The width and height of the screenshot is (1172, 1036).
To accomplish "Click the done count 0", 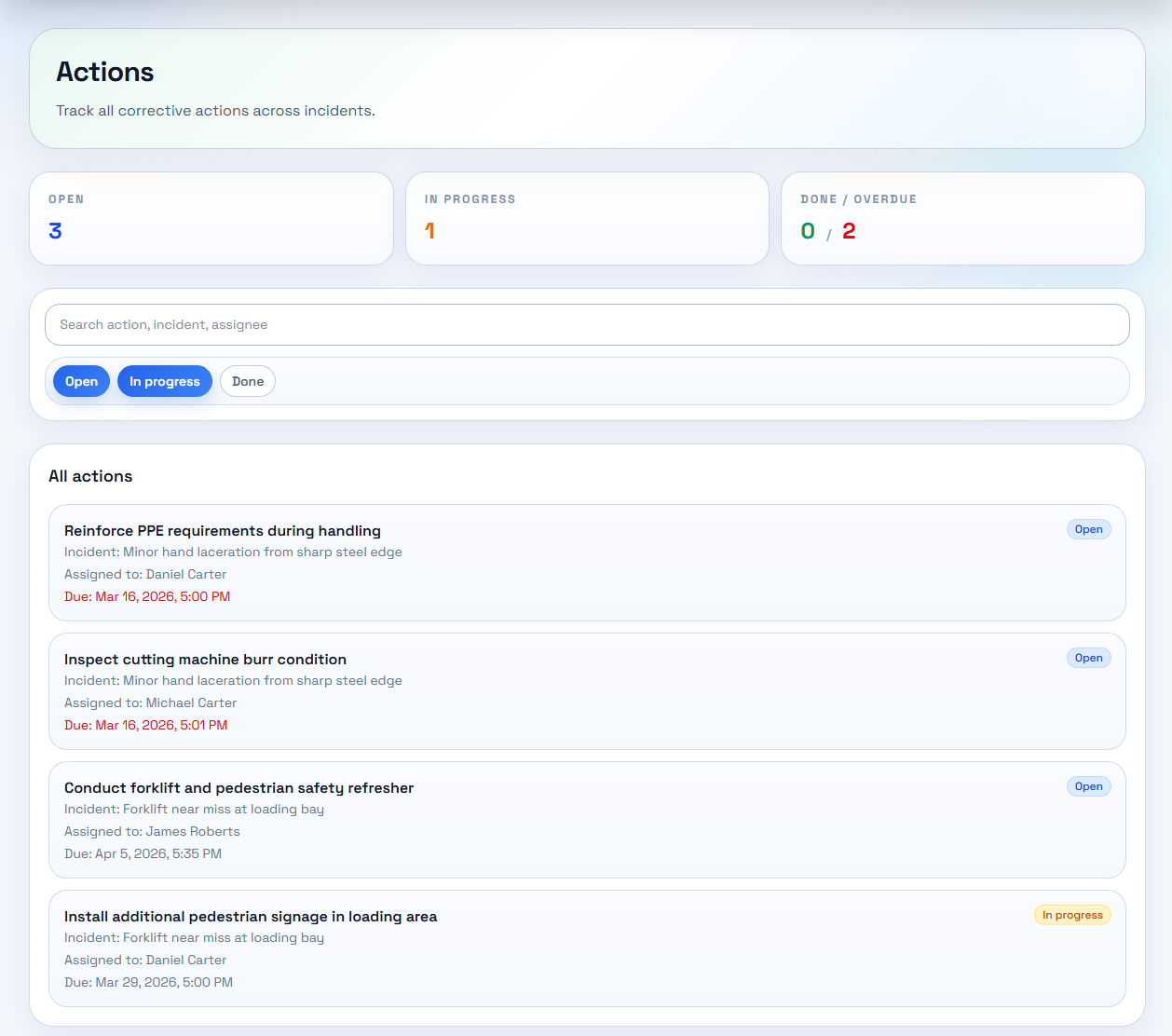I will pos(808,231).
